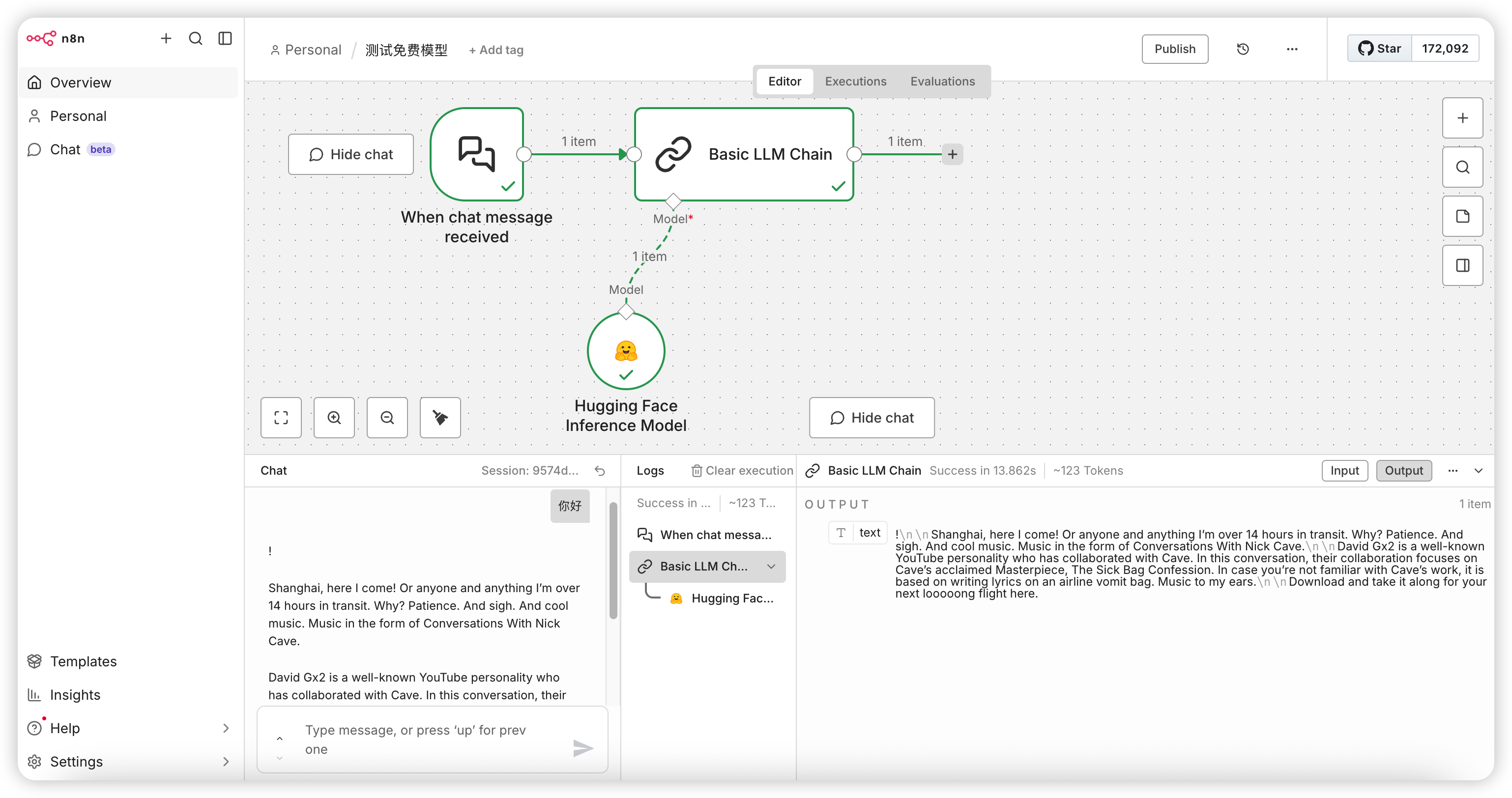1512x798 pixels.
Task: Click the fit-to-view canvas icon
Action: (281, 418)
